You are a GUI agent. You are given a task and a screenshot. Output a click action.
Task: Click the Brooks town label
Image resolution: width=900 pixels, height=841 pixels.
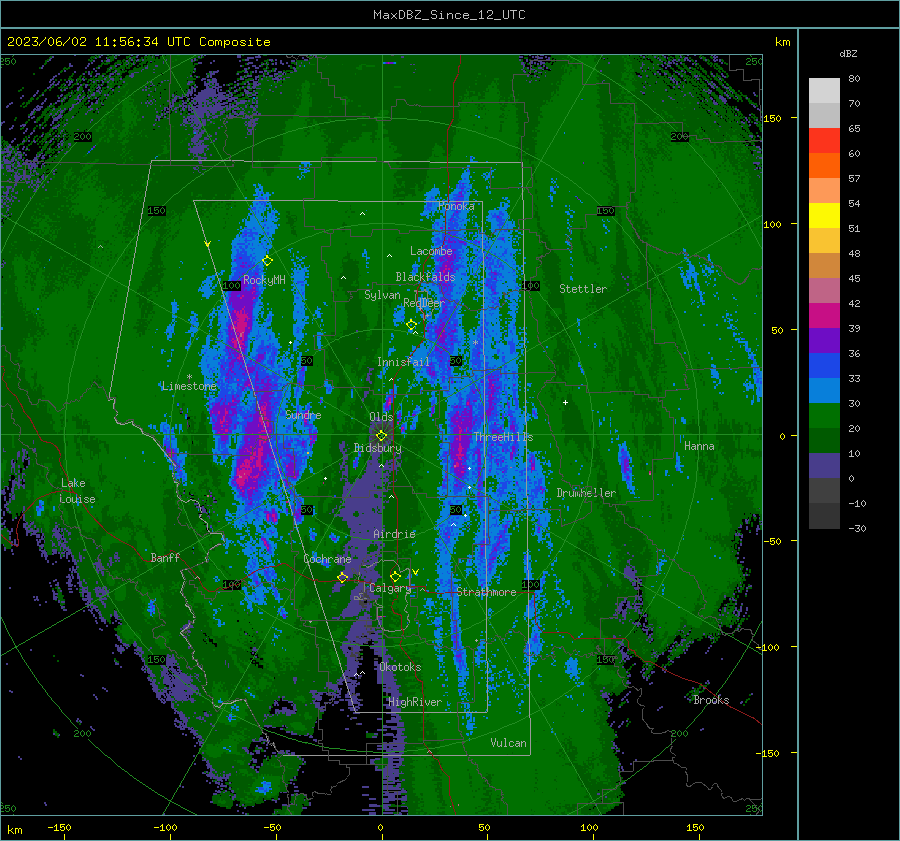tap(711, 700)
